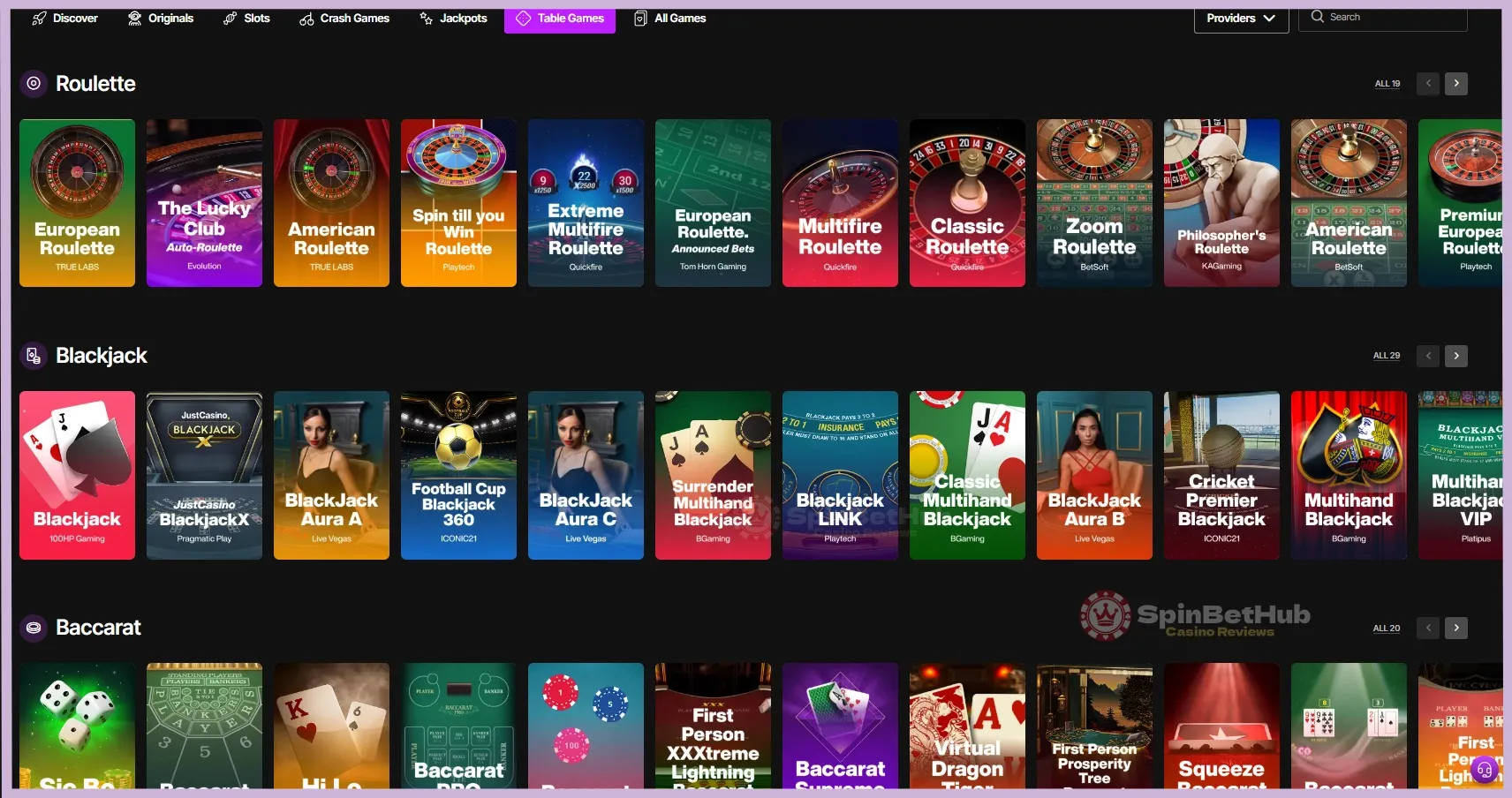Open Surrender Multihand Blackjack
This screenshot has height=798, width=1512.
[713, 475]
